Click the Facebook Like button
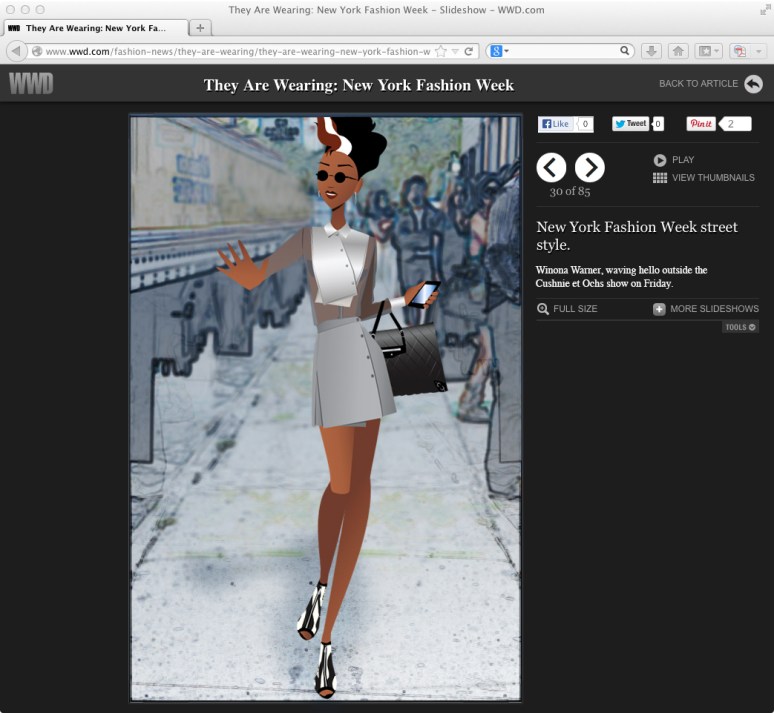Image resolution: width=774 pixels, height=713 pixels. coord(555,124)
